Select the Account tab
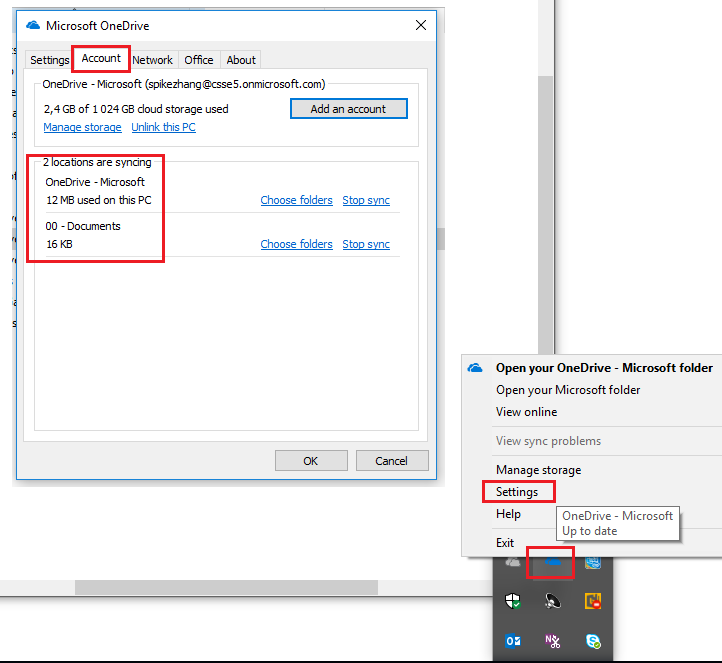This screenshot has width=722, height=663. [101, 58]
